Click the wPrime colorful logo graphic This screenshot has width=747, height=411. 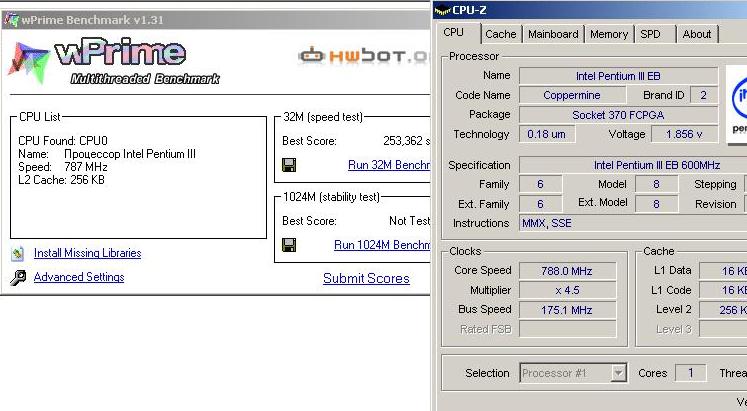tap(28, 63)
